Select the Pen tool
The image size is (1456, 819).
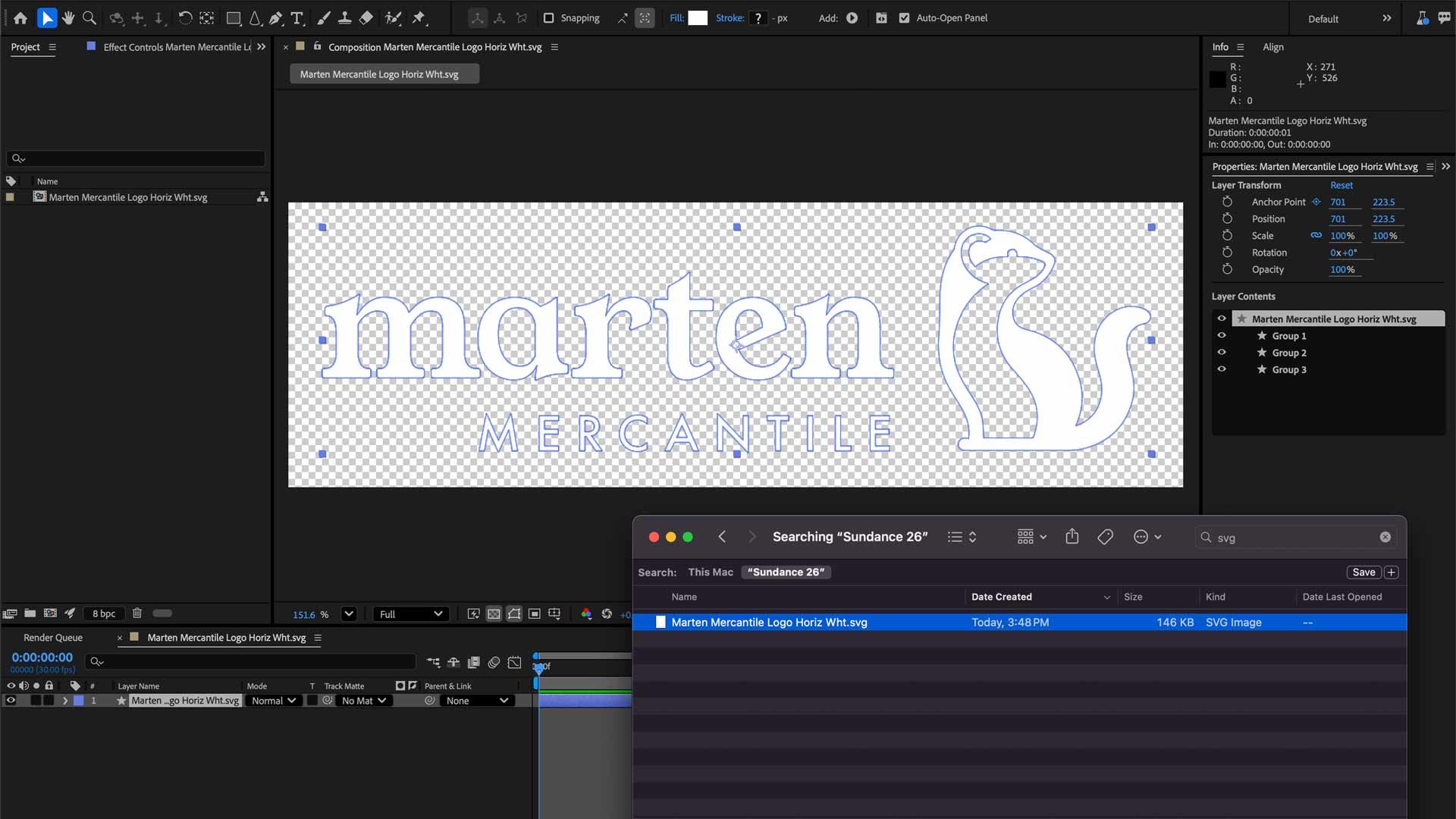coord(276,17)
